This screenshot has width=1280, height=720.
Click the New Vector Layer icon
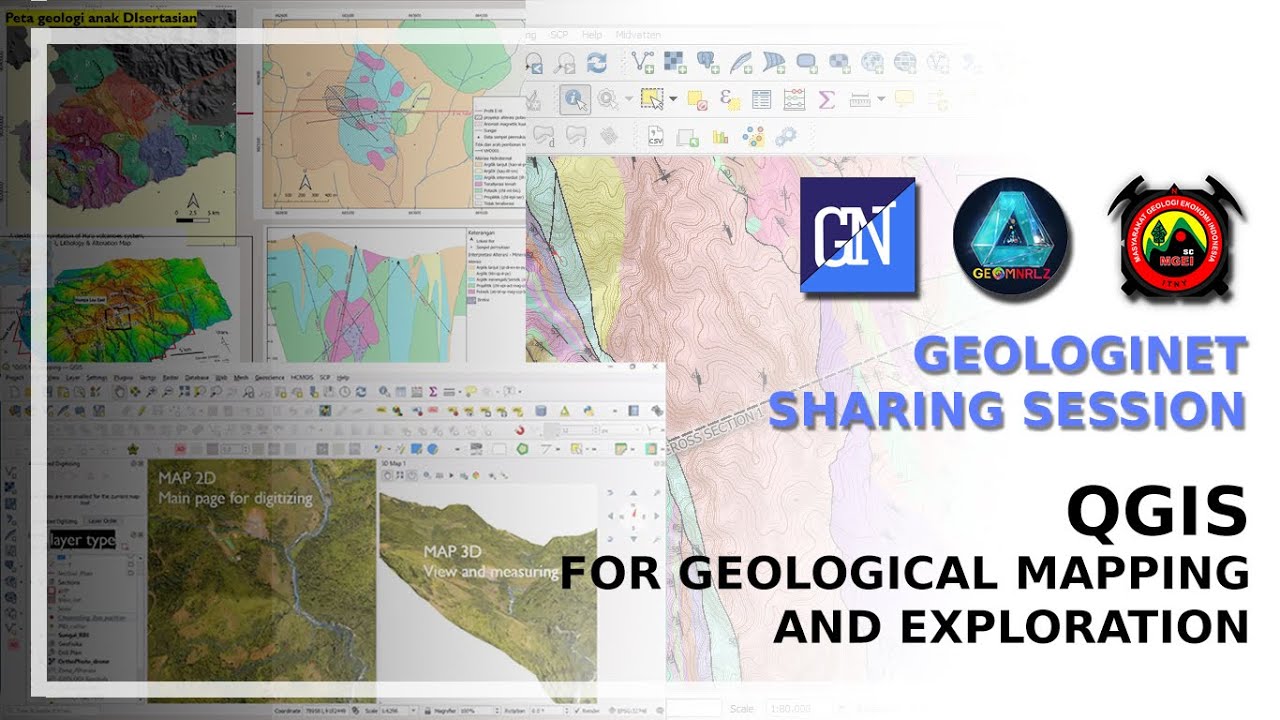click(x=642, y=62)
